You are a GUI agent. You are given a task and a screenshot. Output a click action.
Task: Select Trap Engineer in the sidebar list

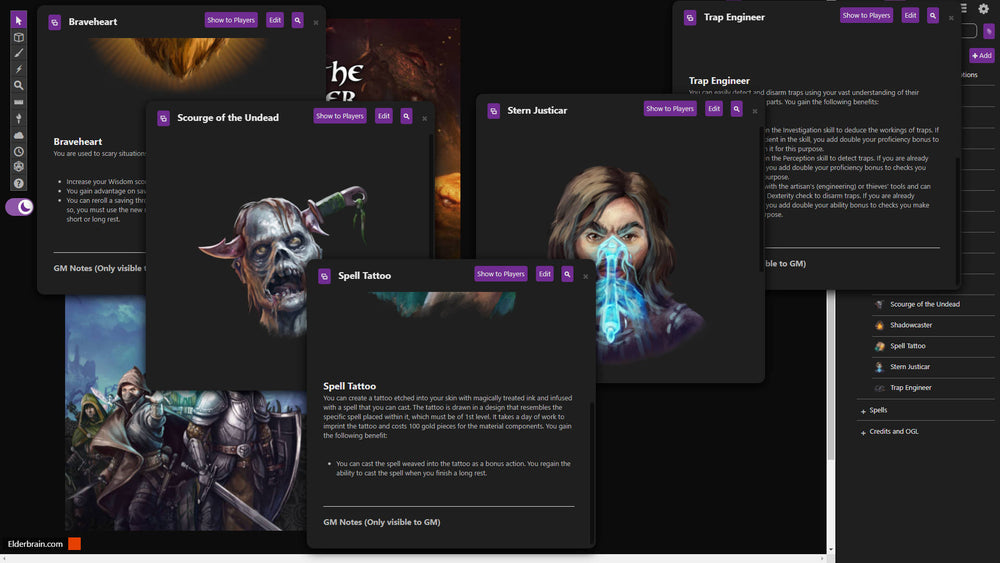click(x=910, y=387)
